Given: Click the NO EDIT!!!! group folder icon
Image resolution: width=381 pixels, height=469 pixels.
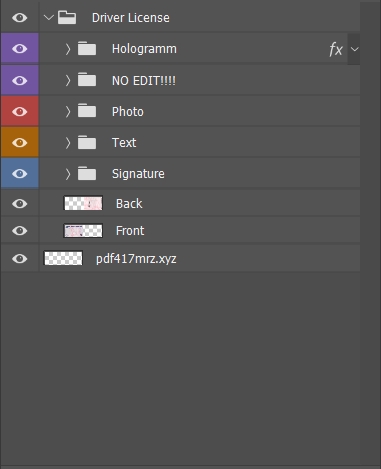Looking at the screenshot, I should (x=87, y=80).
